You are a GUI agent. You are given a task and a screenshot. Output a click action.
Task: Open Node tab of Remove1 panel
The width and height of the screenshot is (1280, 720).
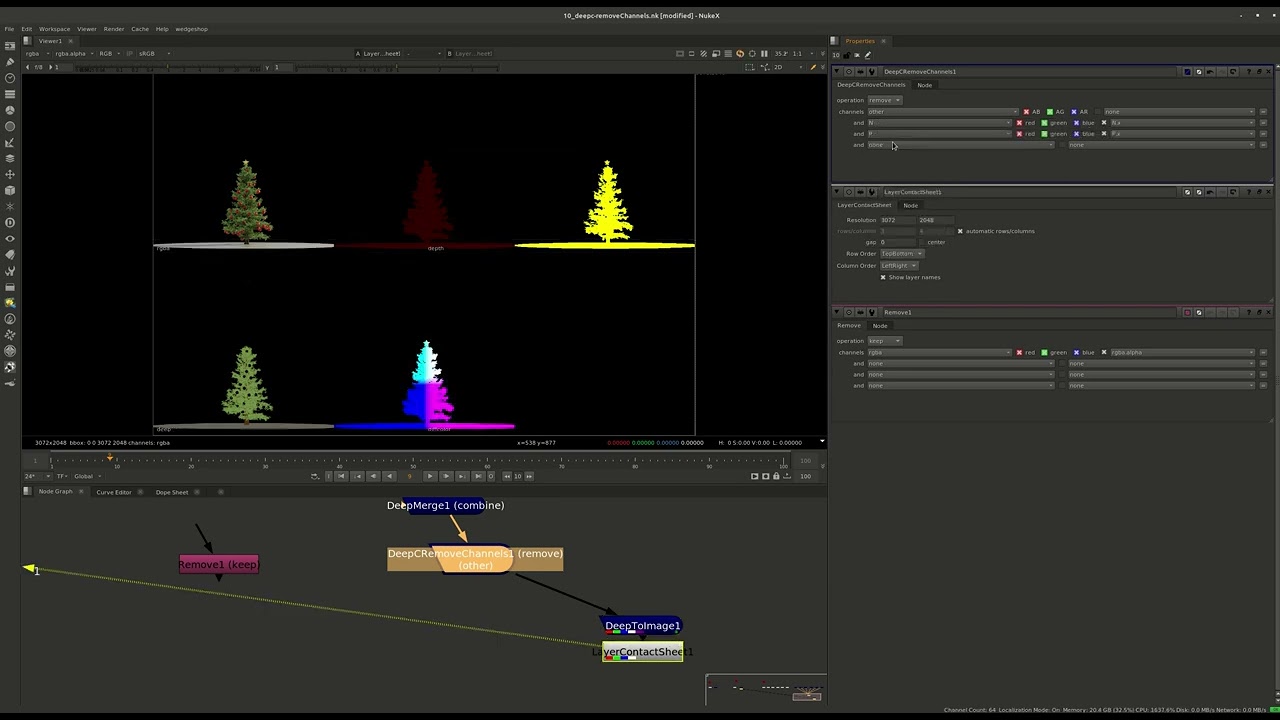tap(879, 326)
